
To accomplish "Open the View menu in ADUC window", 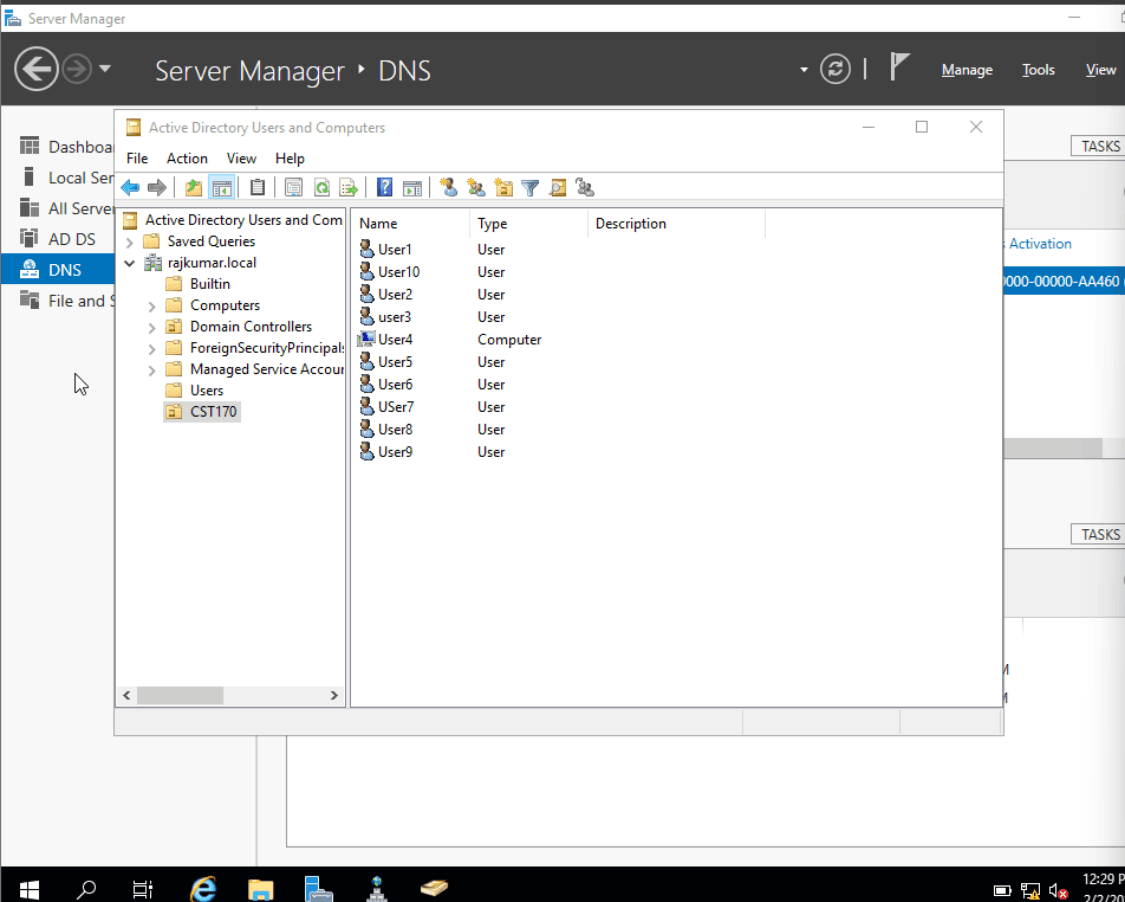I will [x=241, y=159].
